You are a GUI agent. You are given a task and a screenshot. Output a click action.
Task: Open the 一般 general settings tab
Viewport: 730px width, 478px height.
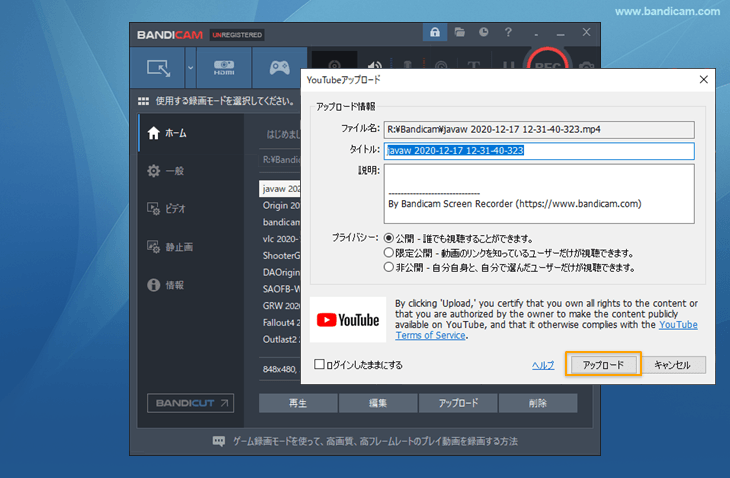tap(191, 171)
